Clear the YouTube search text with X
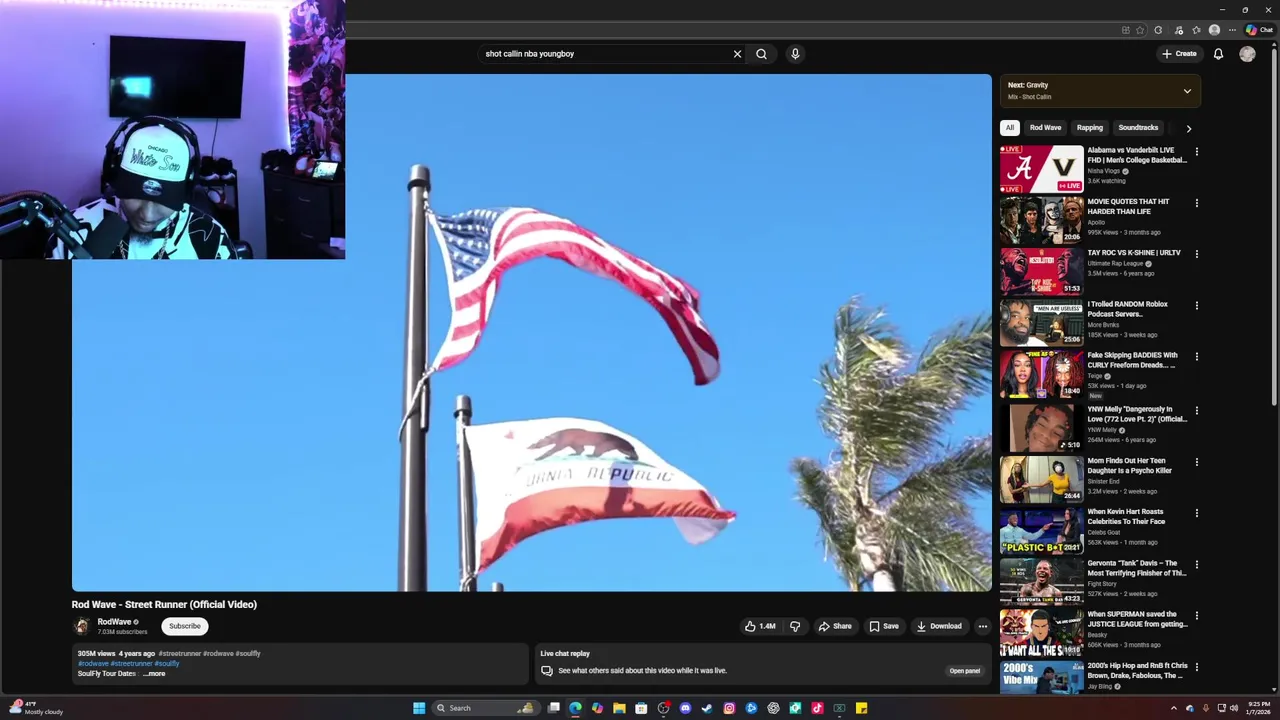 pos(738,54)
